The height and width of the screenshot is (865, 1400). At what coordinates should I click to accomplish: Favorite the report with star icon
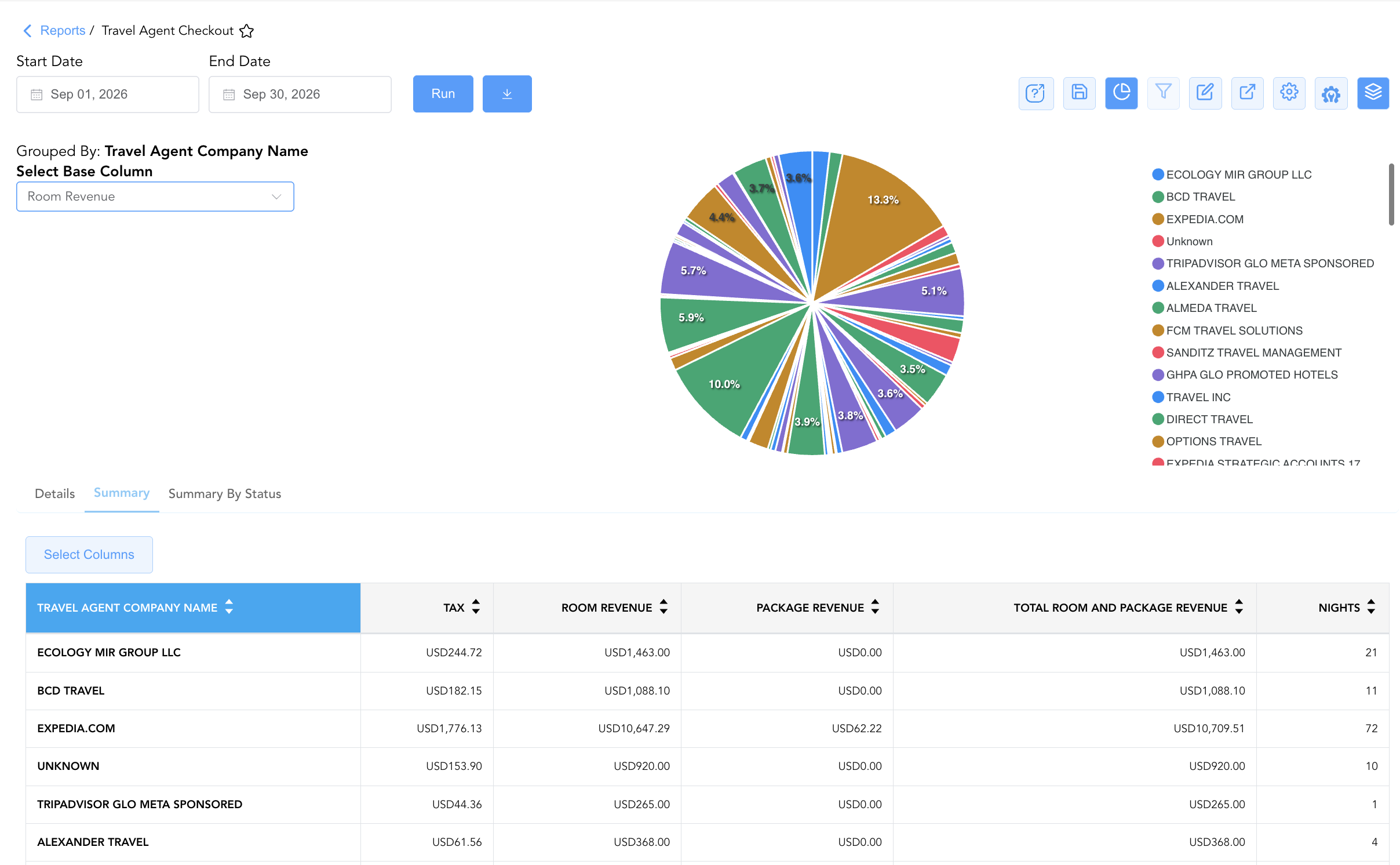coord(247,31)
